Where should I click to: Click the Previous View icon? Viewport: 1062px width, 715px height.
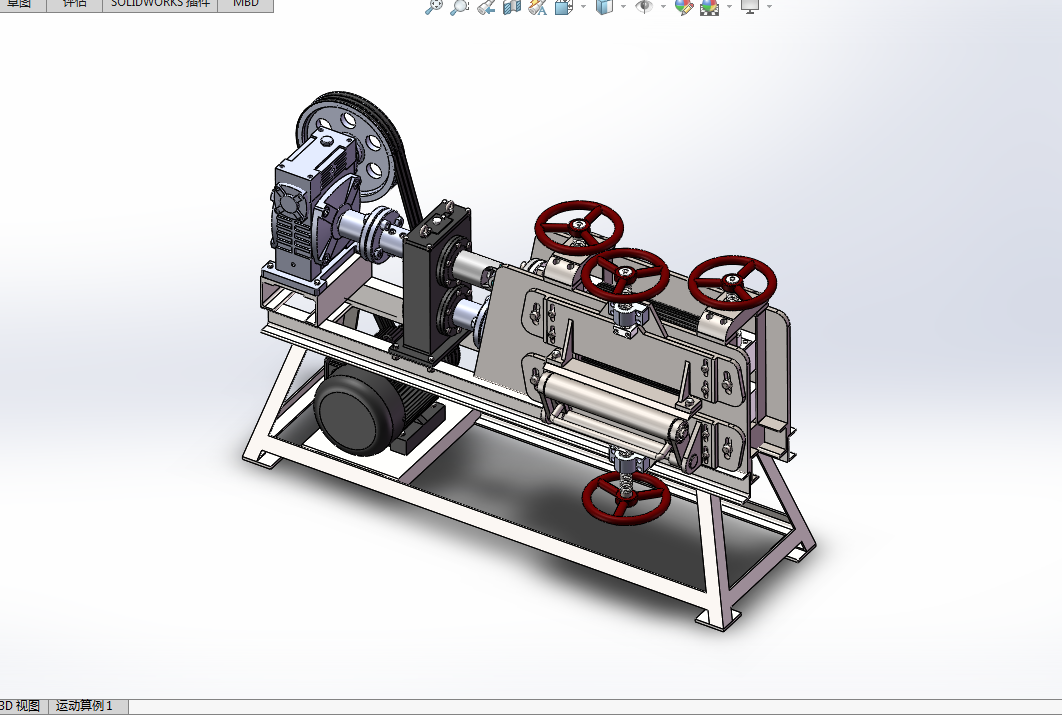coord(486,7)
